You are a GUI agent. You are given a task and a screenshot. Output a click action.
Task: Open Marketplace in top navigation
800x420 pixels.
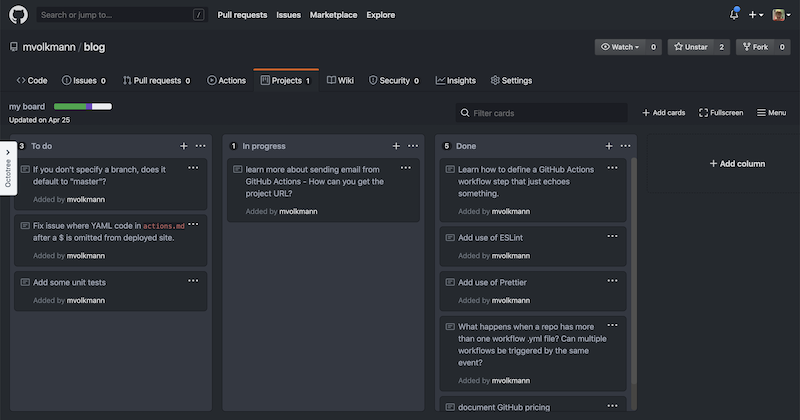click(x=333, y=15)
